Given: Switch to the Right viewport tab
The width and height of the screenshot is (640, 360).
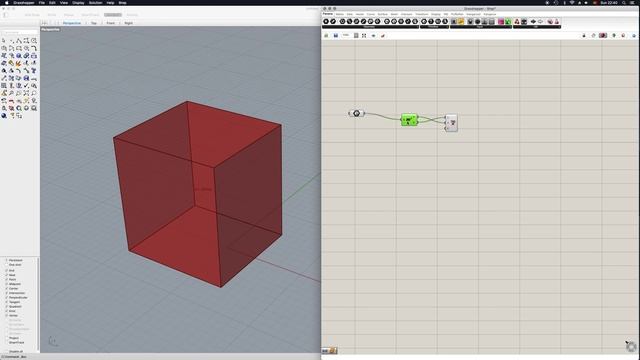Looking at the screenshot, I should pos(129,23).
